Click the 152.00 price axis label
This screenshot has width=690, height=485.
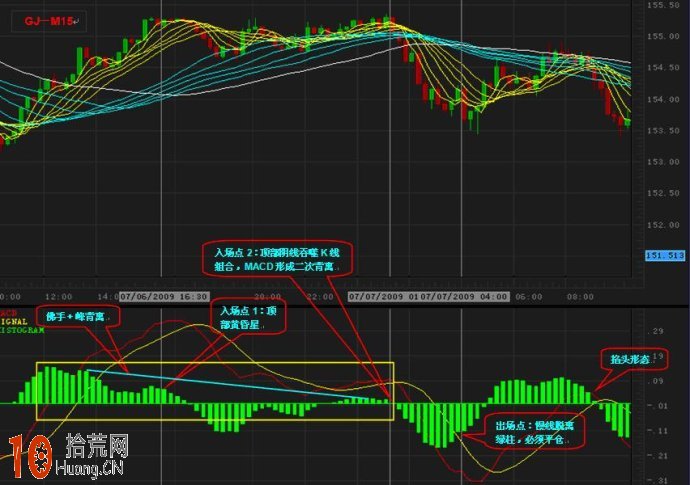click(x=663, y=225)
